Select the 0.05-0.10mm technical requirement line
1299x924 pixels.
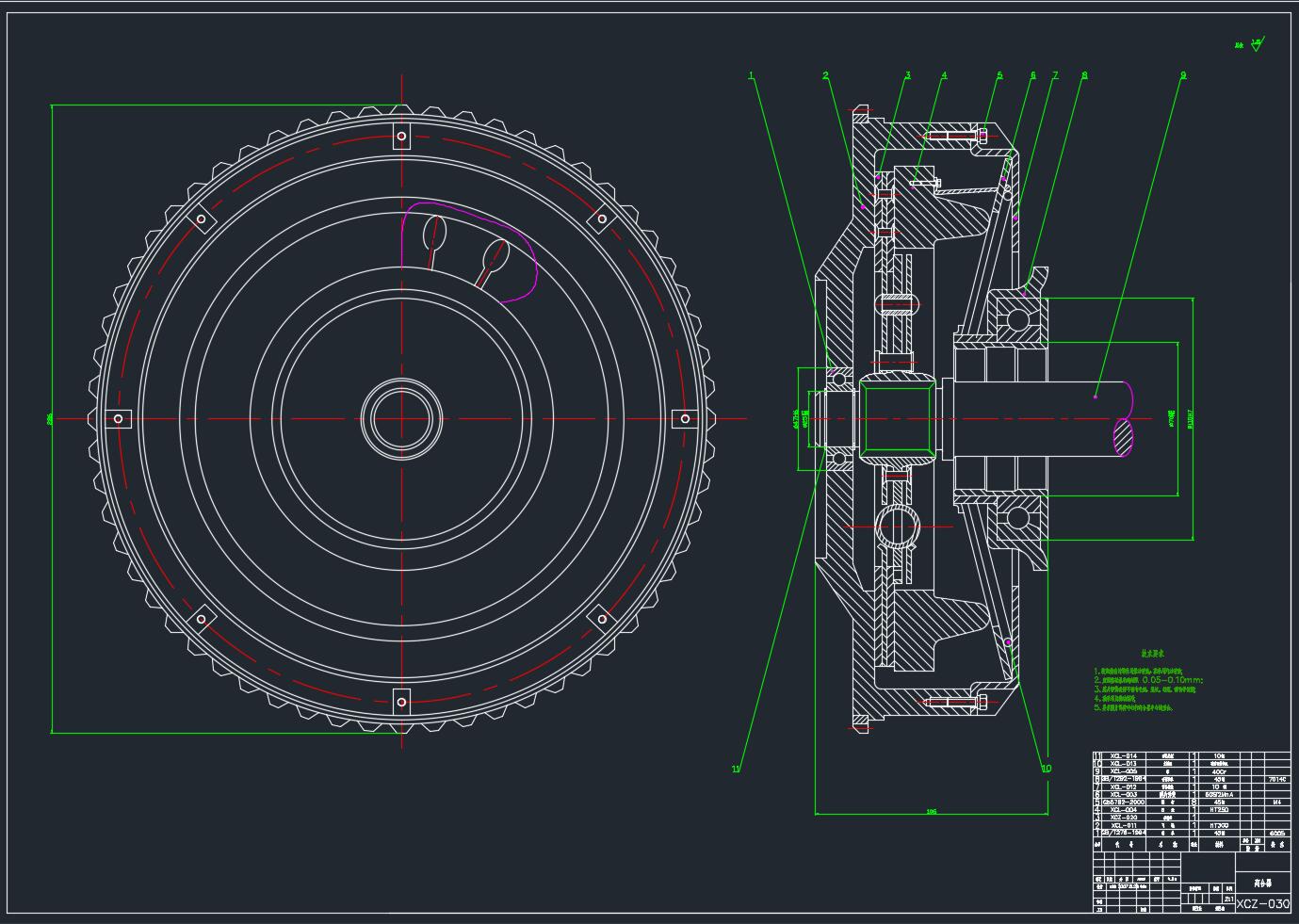click(1149, 679)
